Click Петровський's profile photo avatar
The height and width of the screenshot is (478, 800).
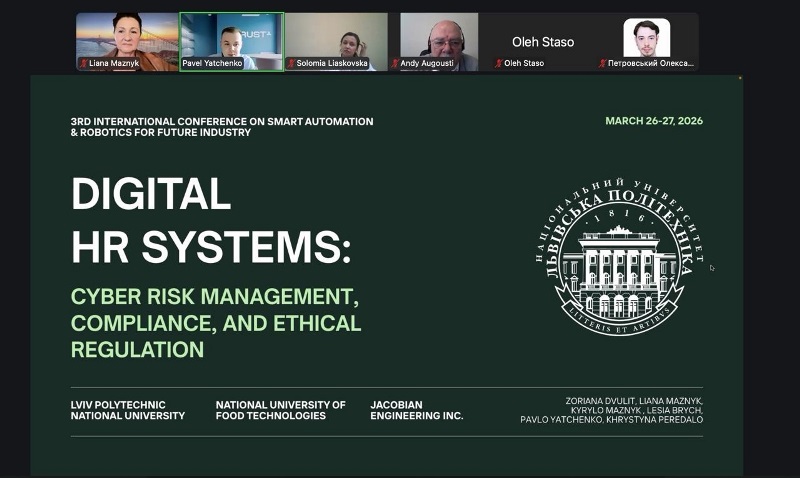pyautogui.click(x=646, y=37)
